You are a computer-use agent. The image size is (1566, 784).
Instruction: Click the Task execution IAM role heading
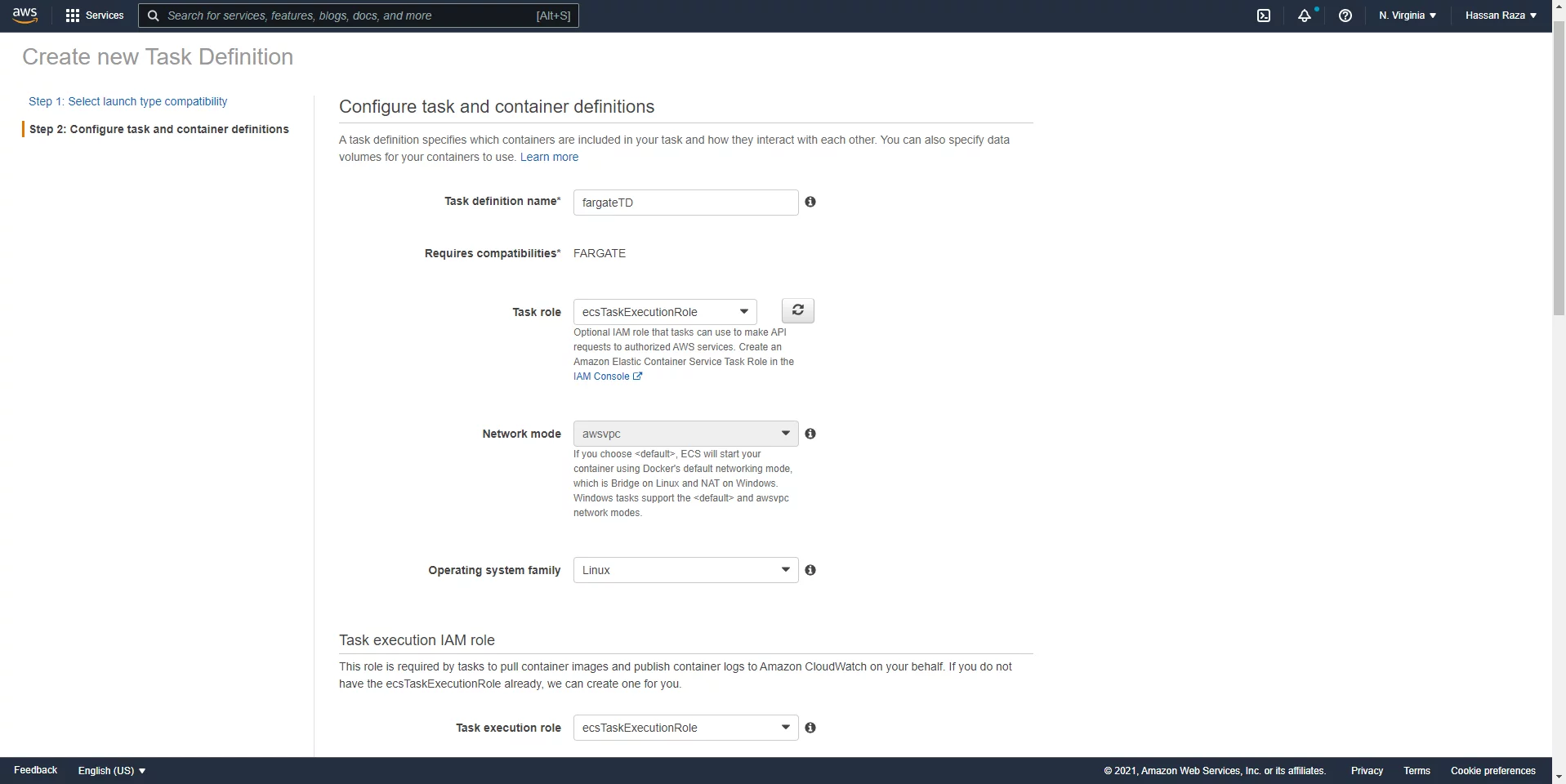pos(417,640)
